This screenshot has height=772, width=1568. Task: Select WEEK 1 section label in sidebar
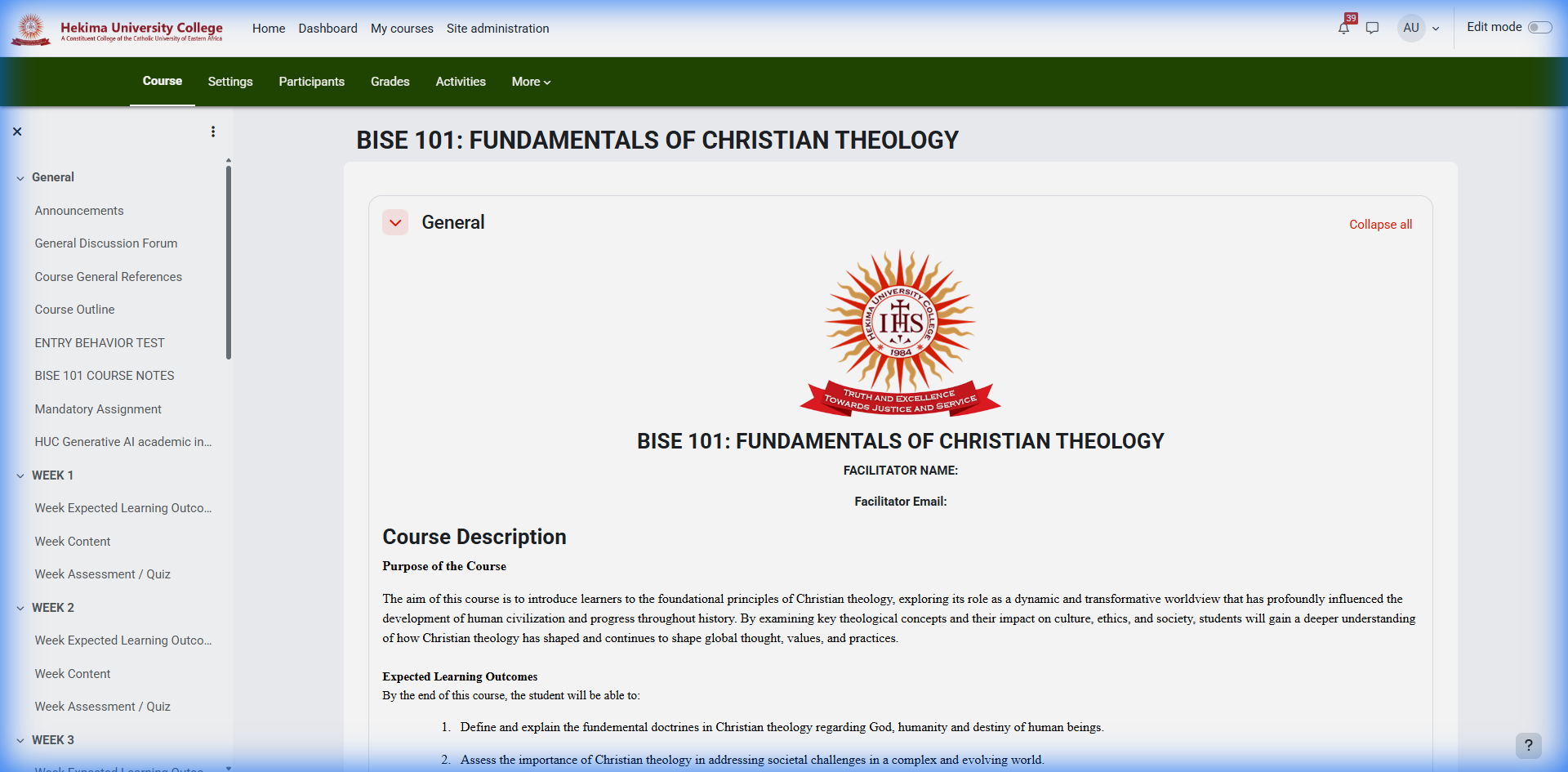53,475
